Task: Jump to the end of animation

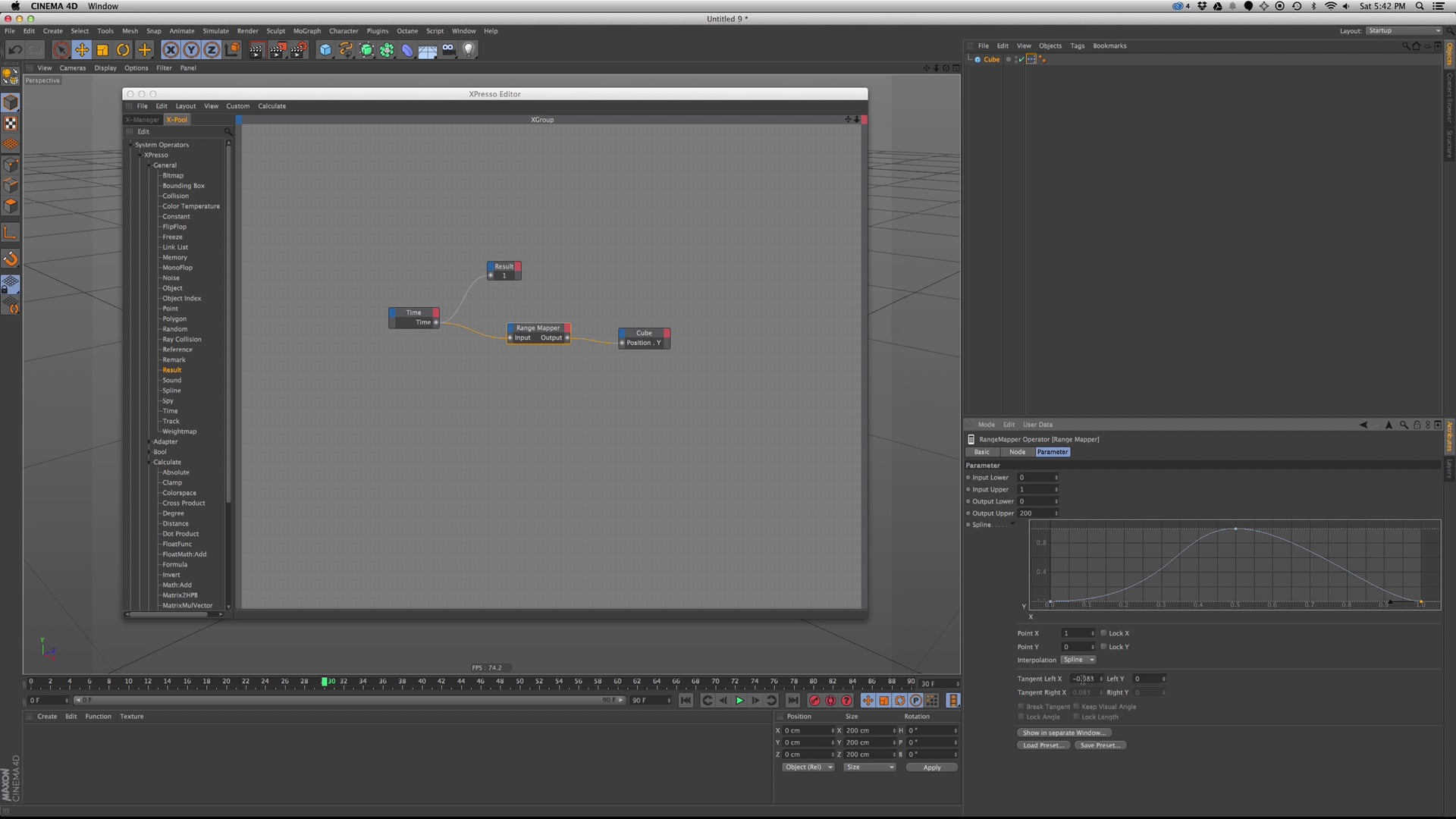Action: 792,701
